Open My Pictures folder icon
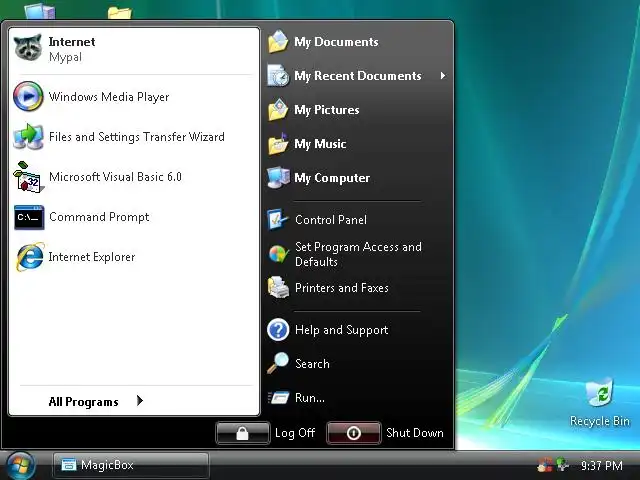The width and height of the screenshot is (640, 480). coord(278,109)
